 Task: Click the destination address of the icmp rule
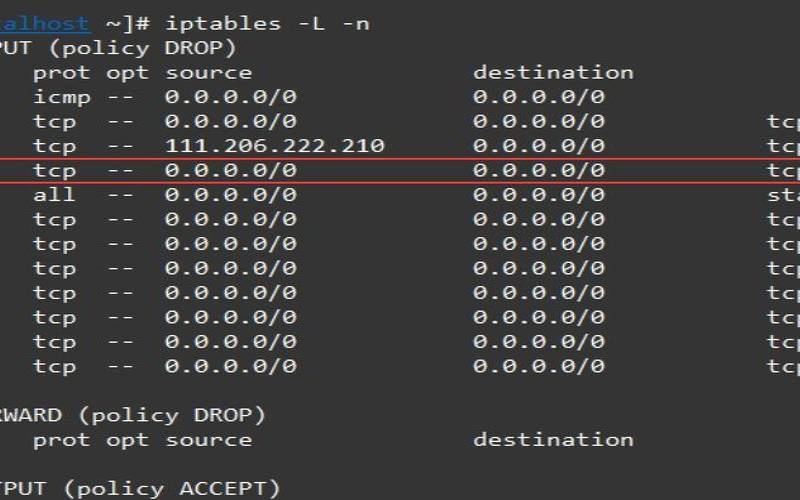539,97
